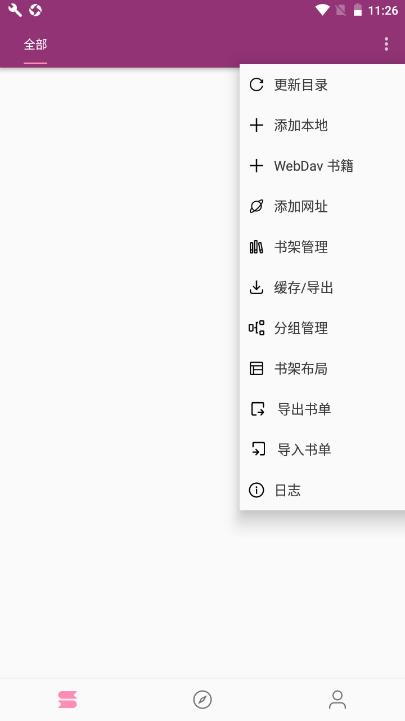Switch to the 全部 tab
Screen dimensions: 405x721
35,45
